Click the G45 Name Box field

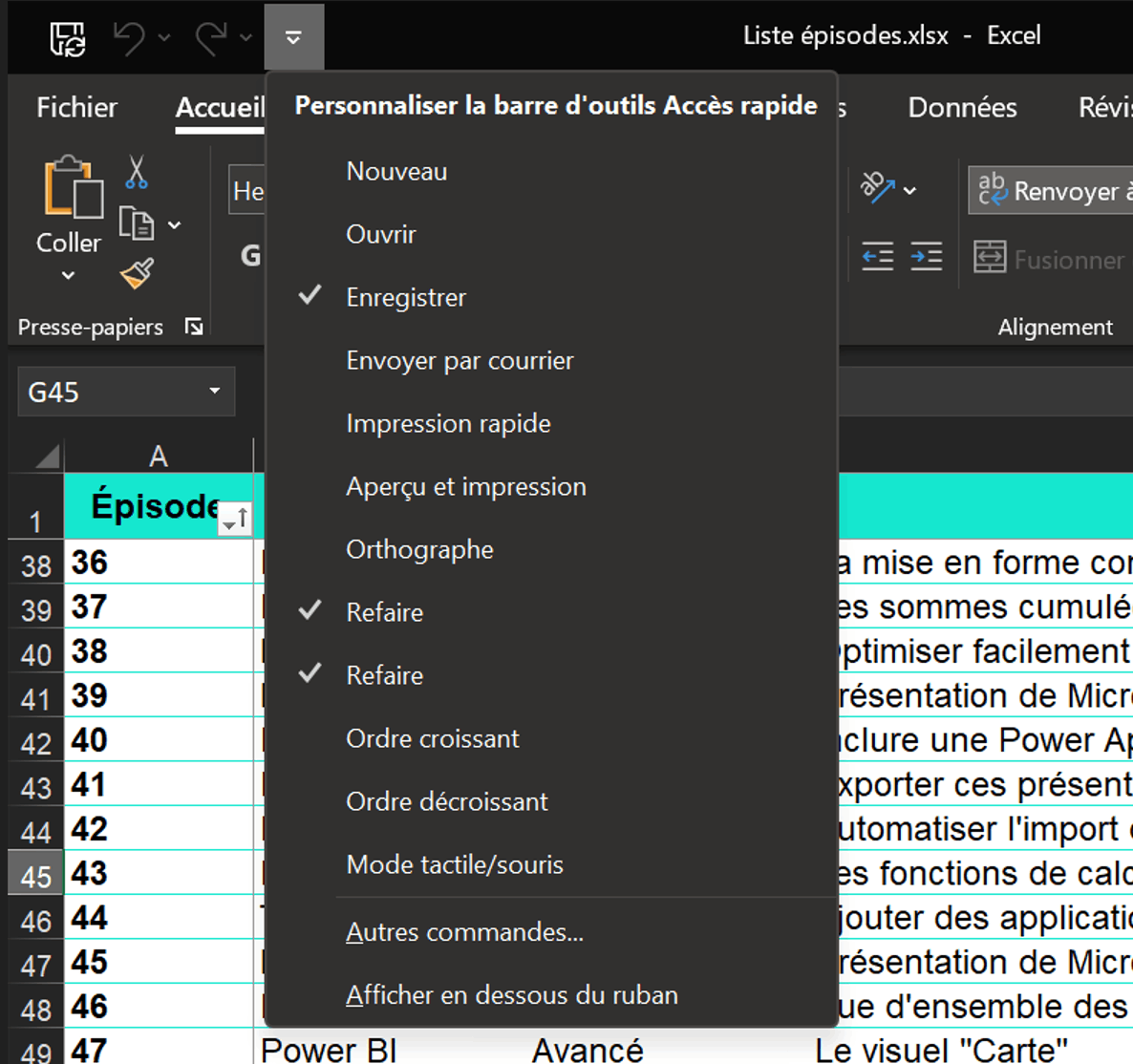[x=112, y=393]
